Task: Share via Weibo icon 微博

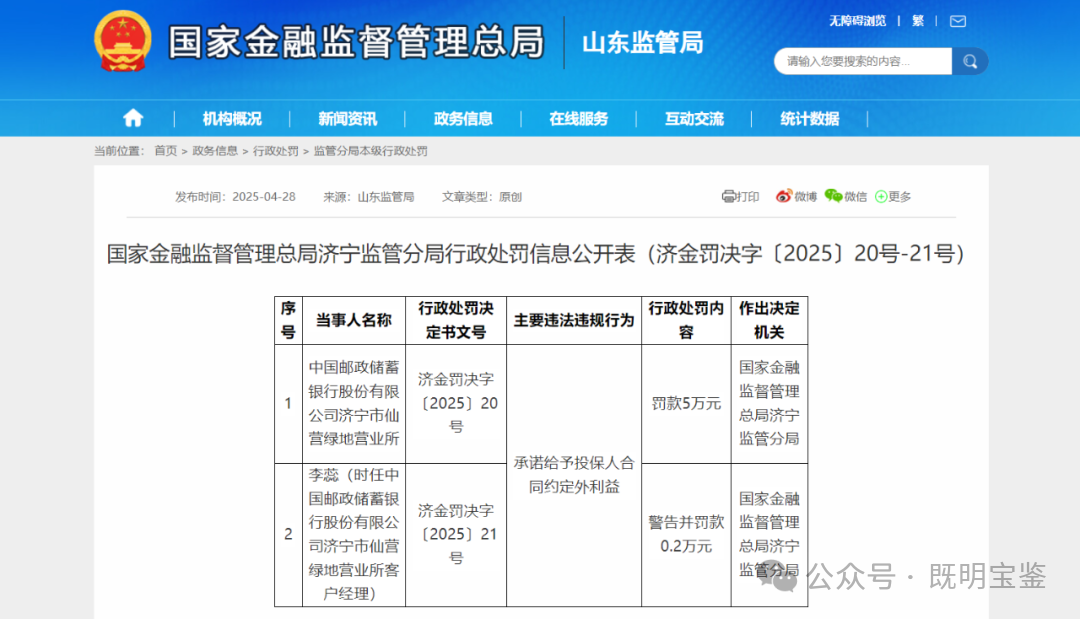Action: [796, 197]
